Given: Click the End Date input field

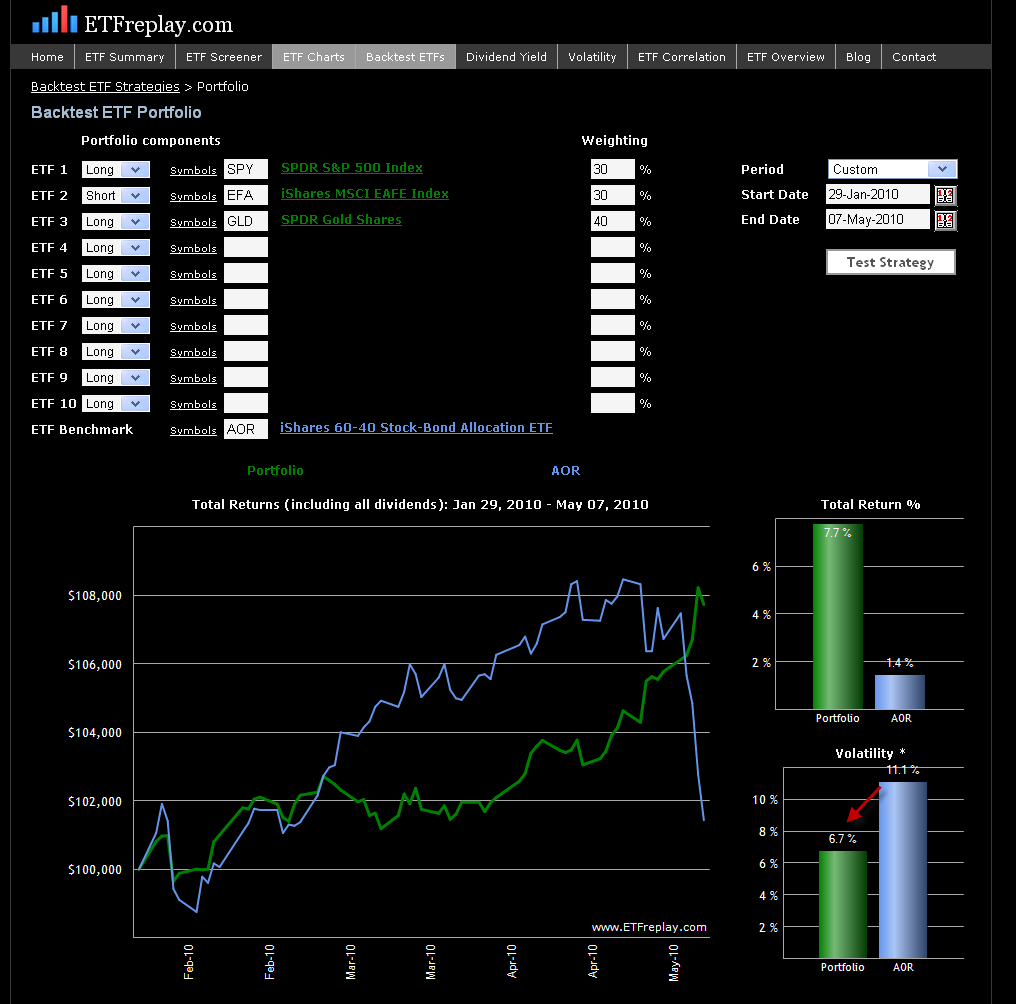Looking at the screenshot, I should point(878,219).
